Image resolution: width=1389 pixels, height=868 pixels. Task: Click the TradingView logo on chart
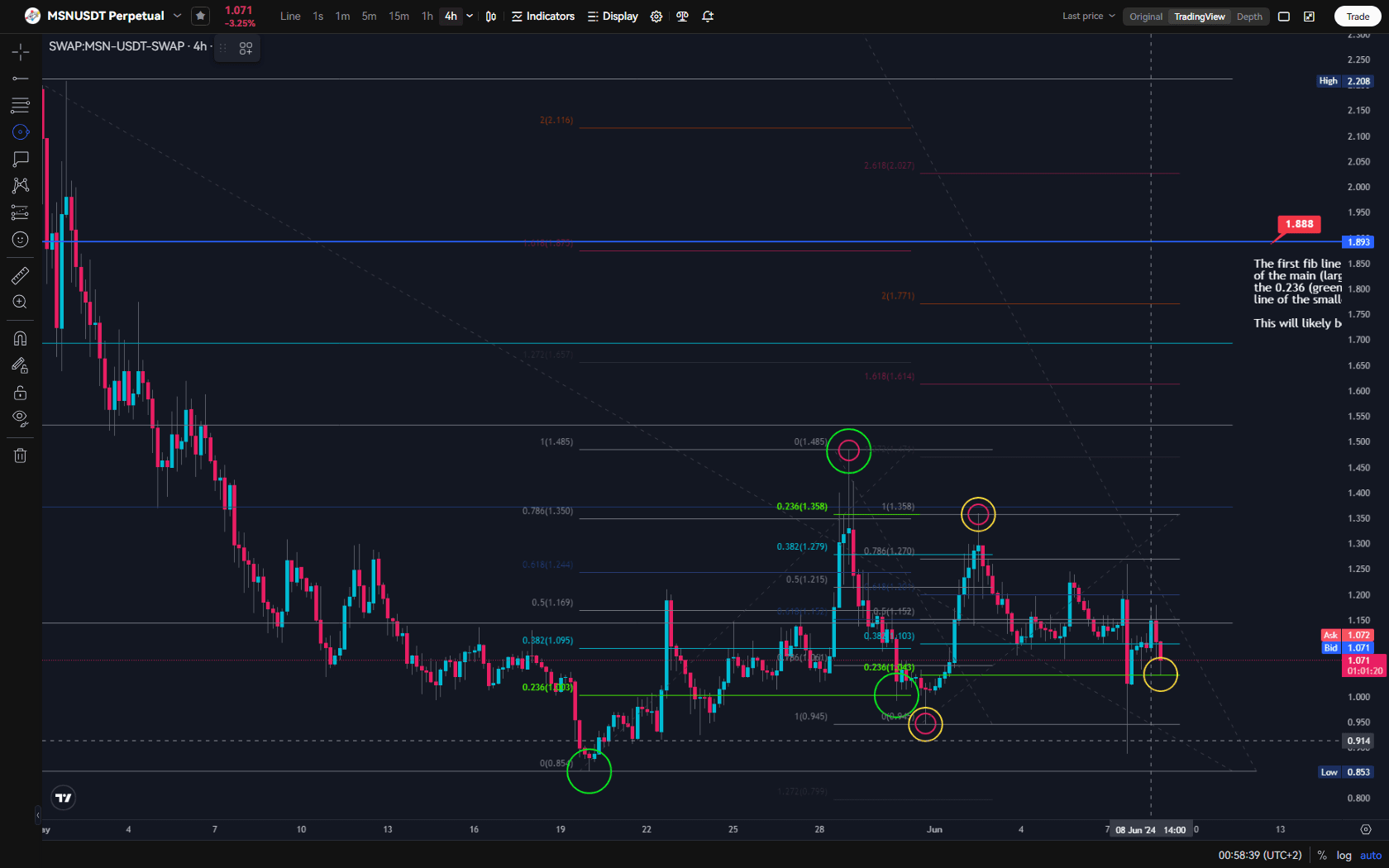click(x=64, y=798)
